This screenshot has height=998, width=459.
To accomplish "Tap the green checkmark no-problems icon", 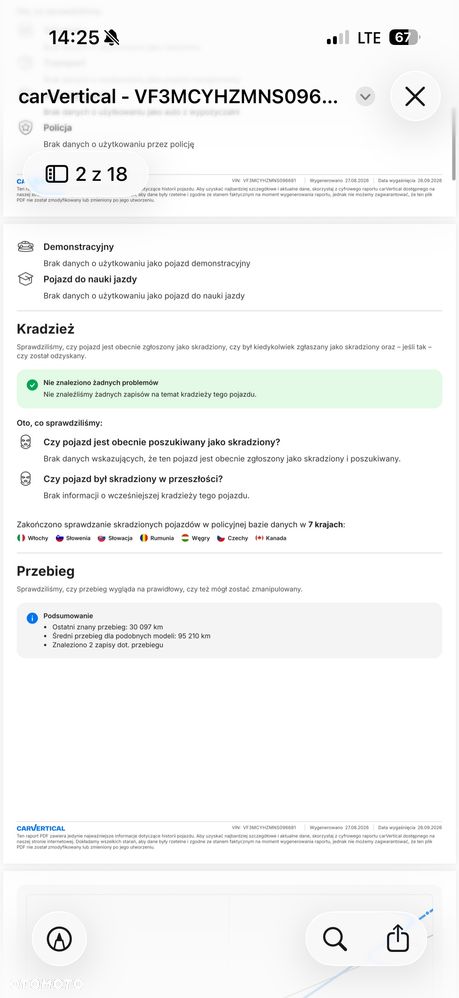I will [32, 384].
